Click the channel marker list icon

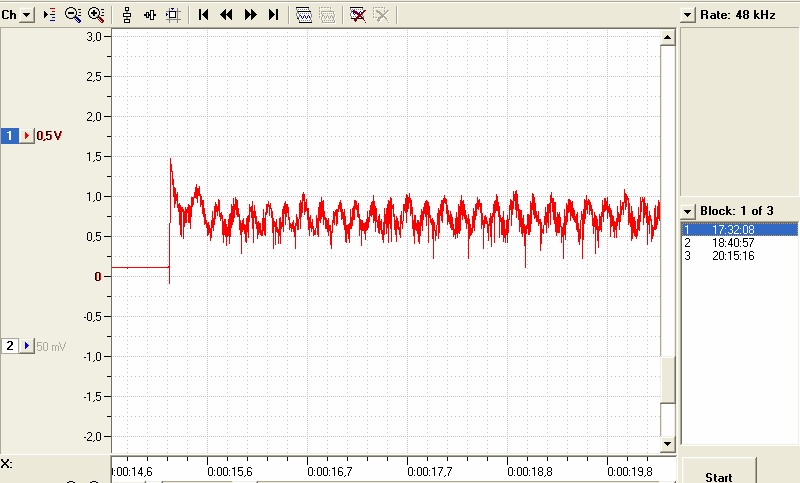(49, 15)
